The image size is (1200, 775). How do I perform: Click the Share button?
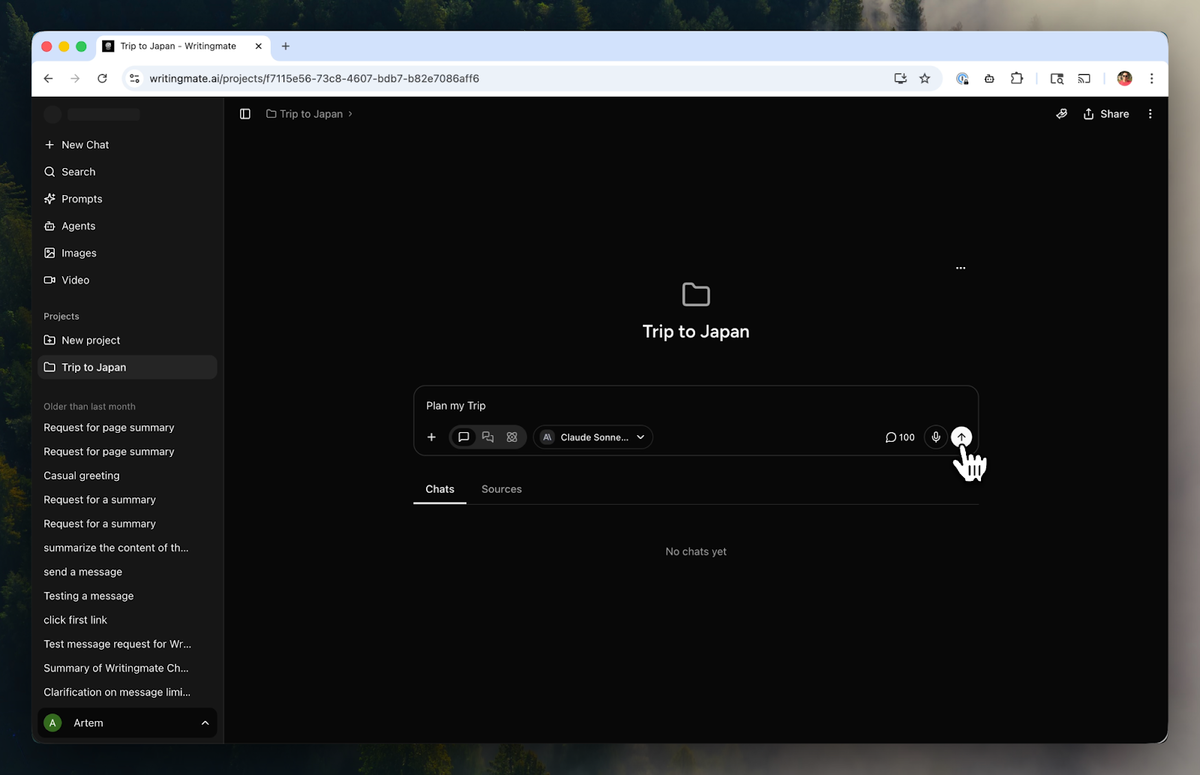1106,114
